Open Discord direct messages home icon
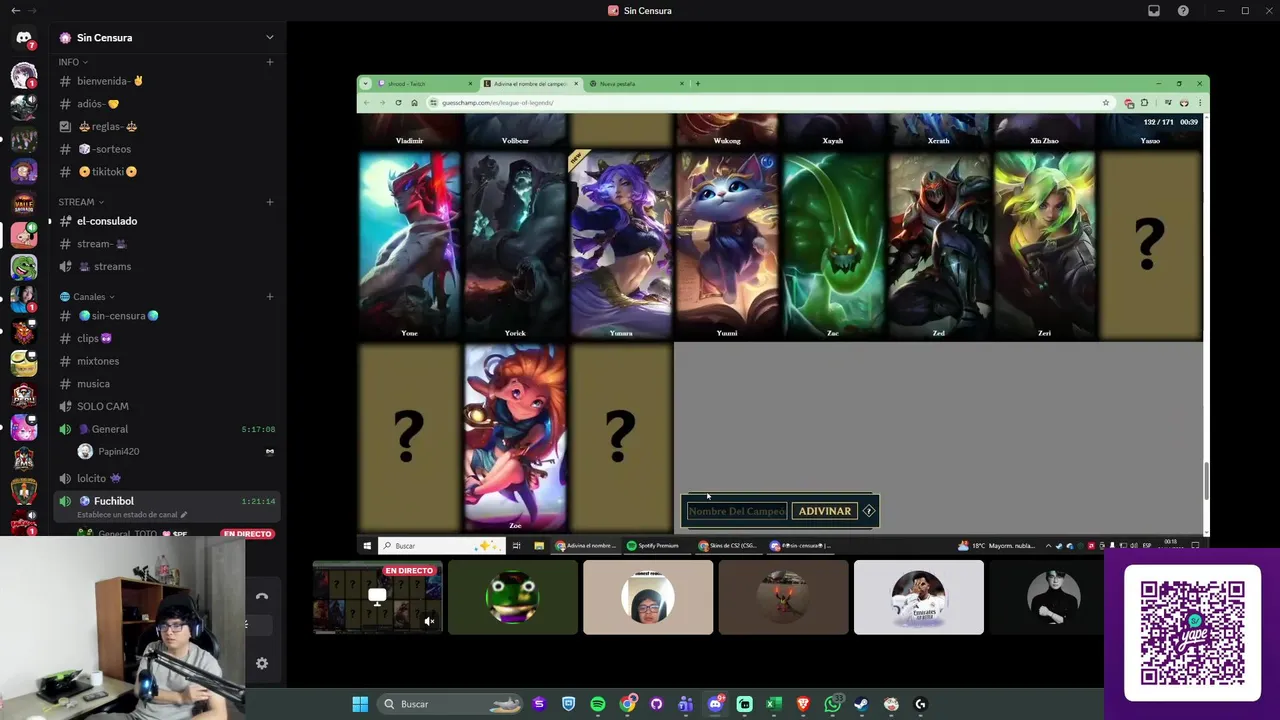The width and height of the screenshot is (1280, 720). tap(24, 38)
